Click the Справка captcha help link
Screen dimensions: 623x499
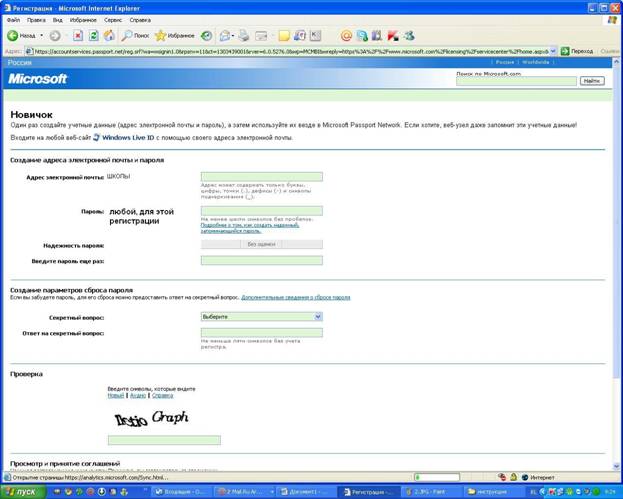click(163, 395)
